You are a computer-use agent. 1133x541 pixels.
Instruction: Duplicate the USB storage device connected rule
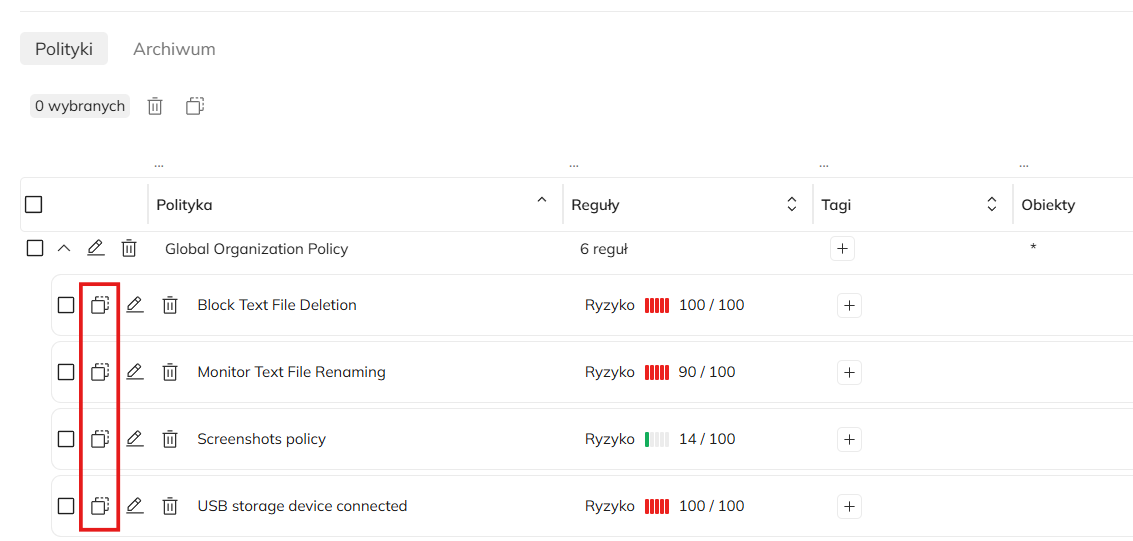click(99, 506)
